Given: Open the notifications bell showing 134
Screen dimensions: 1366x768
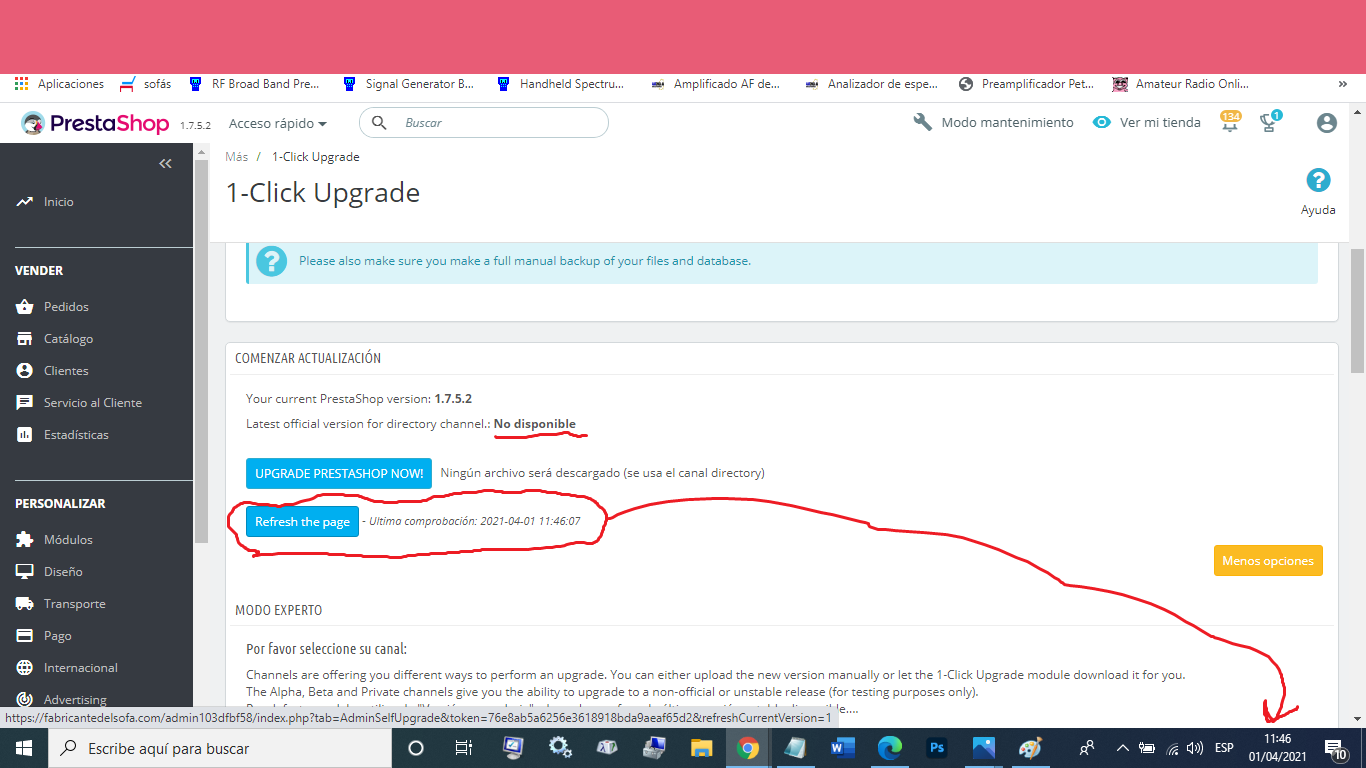Looking at the screenshot, I should point(1229,121).
